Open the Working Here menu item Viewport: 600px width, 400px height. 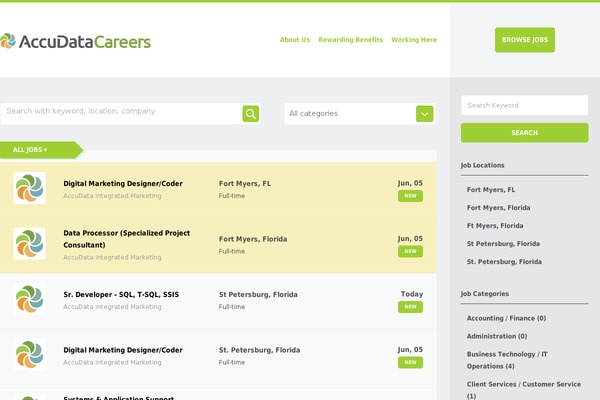(x=414, y=39)
